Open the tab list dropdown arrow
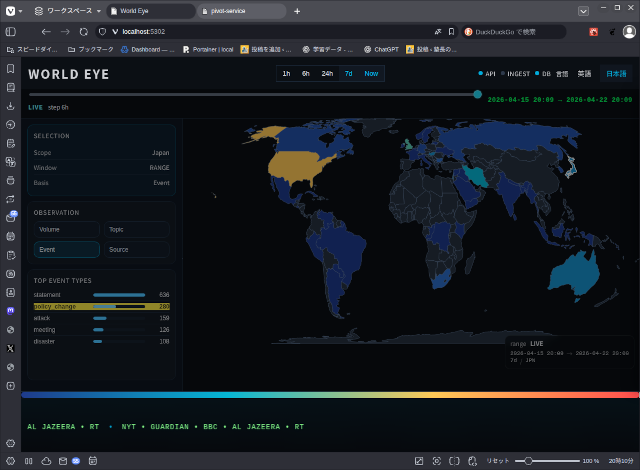Image resolution: width=640 pixels, height=470 pixels. pyautogui.click(x=583, y=11)
